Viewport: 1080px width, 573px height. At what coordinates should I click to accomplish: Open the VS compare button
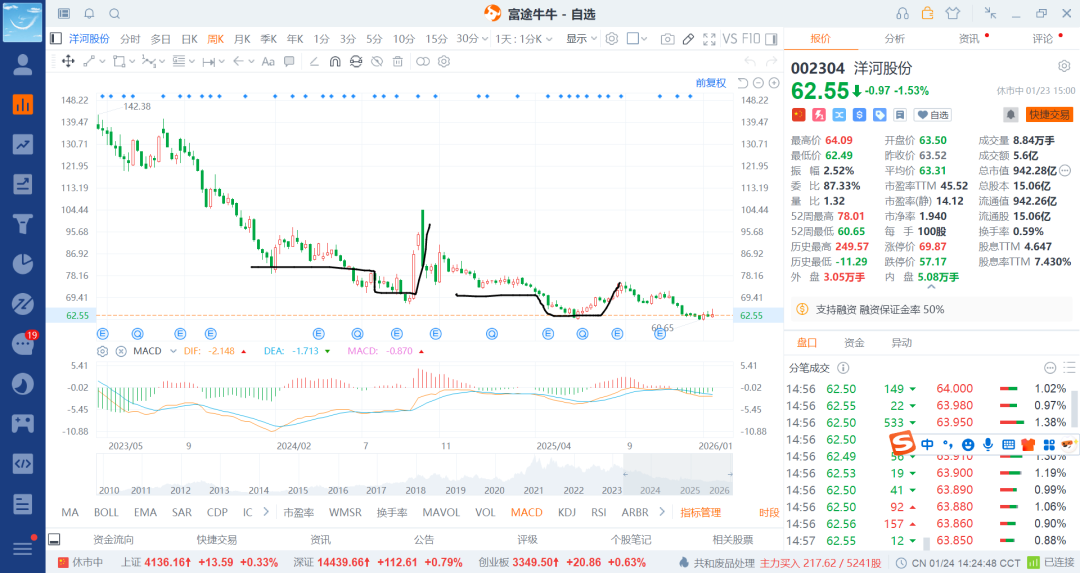pyautogui.click(x=730, y=39)
